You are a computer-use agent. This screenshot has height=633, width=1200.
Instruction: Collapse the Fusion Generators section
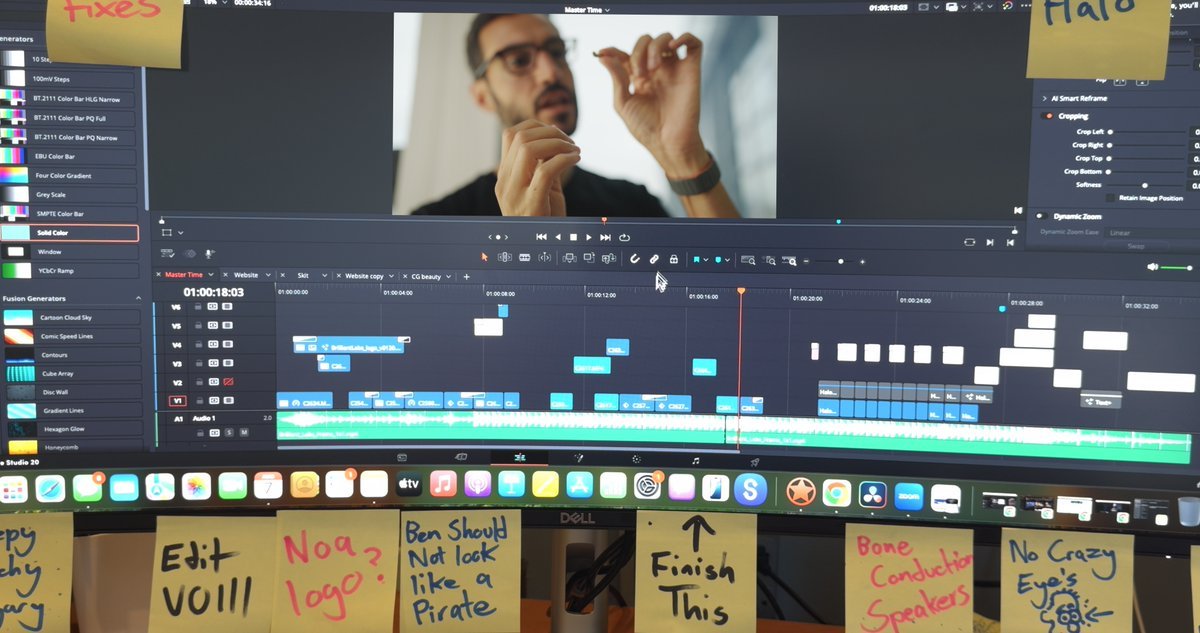[x=138, y=298]
